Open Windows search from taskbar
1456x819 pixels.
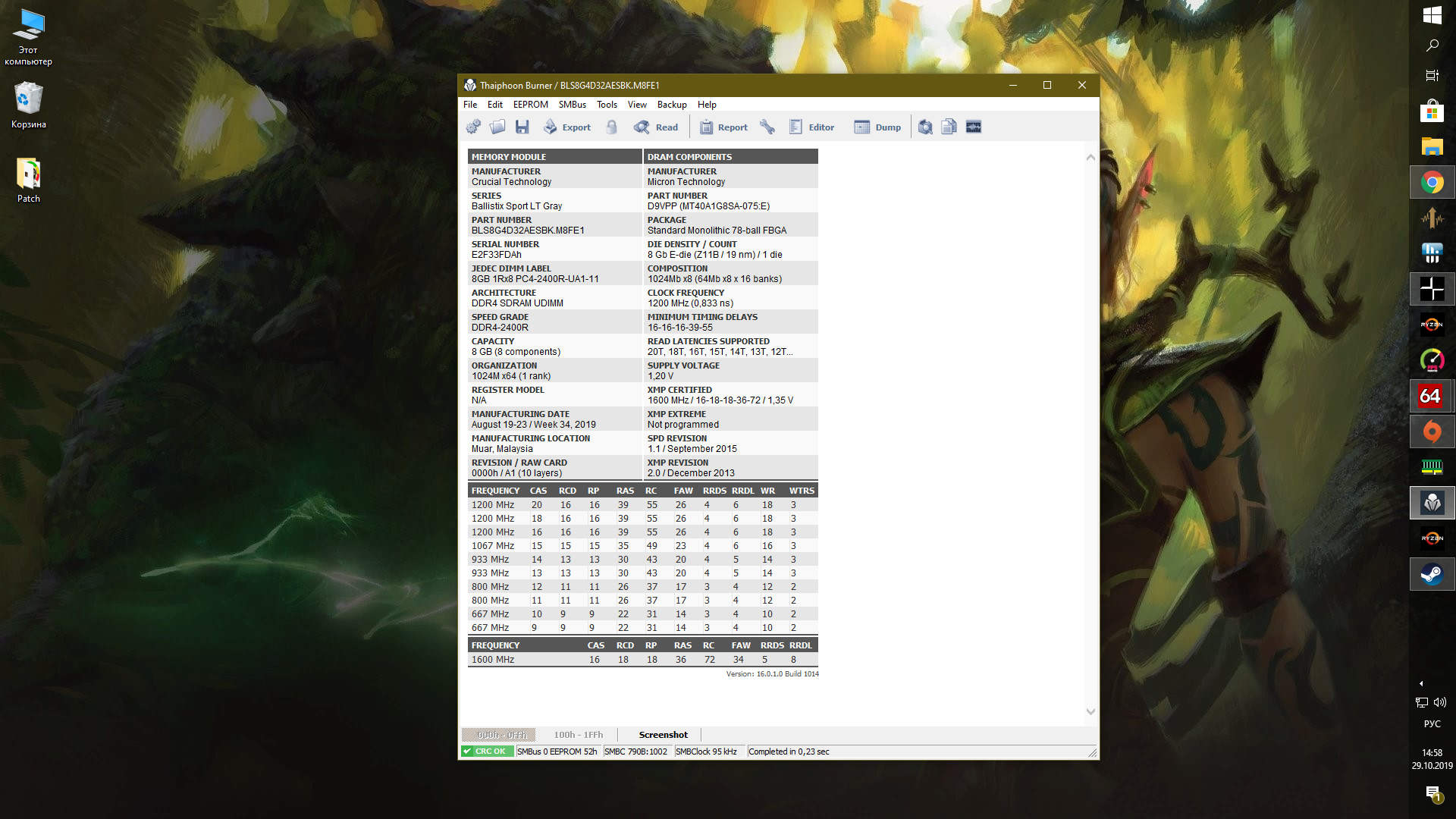pos(1432,45)
